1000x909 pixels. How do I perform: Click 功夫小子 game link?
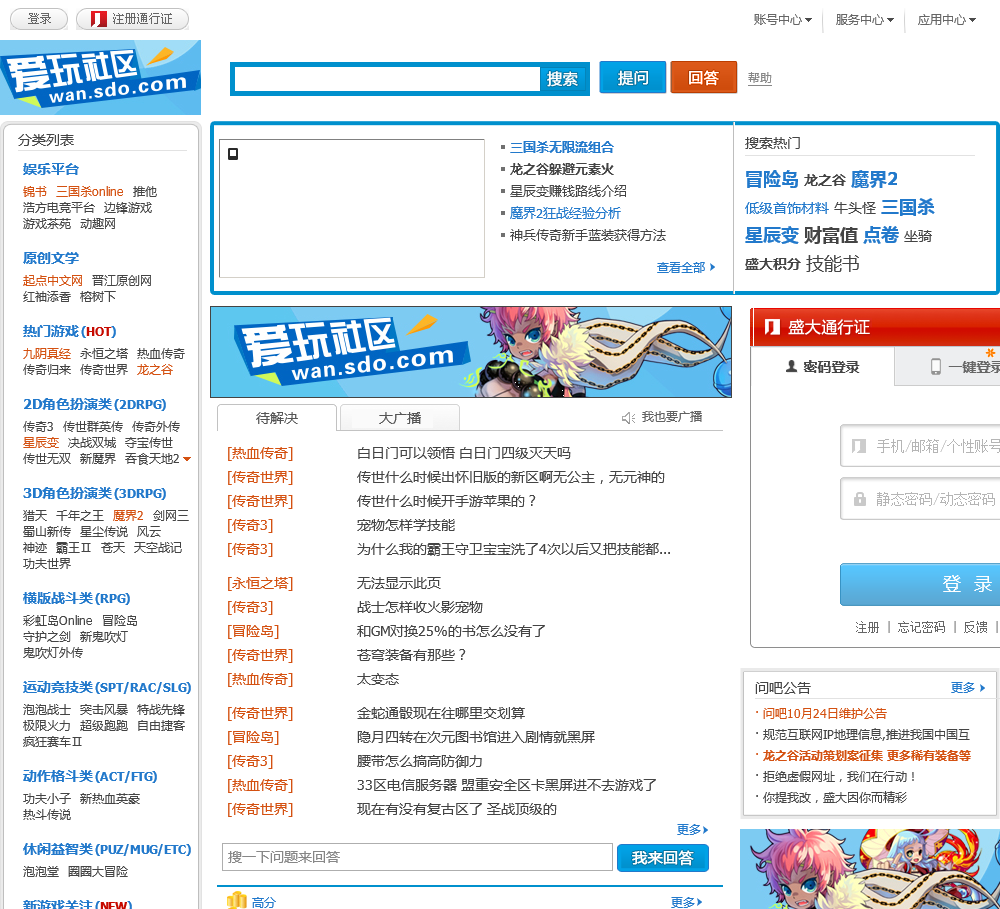(x=47, y=799)
